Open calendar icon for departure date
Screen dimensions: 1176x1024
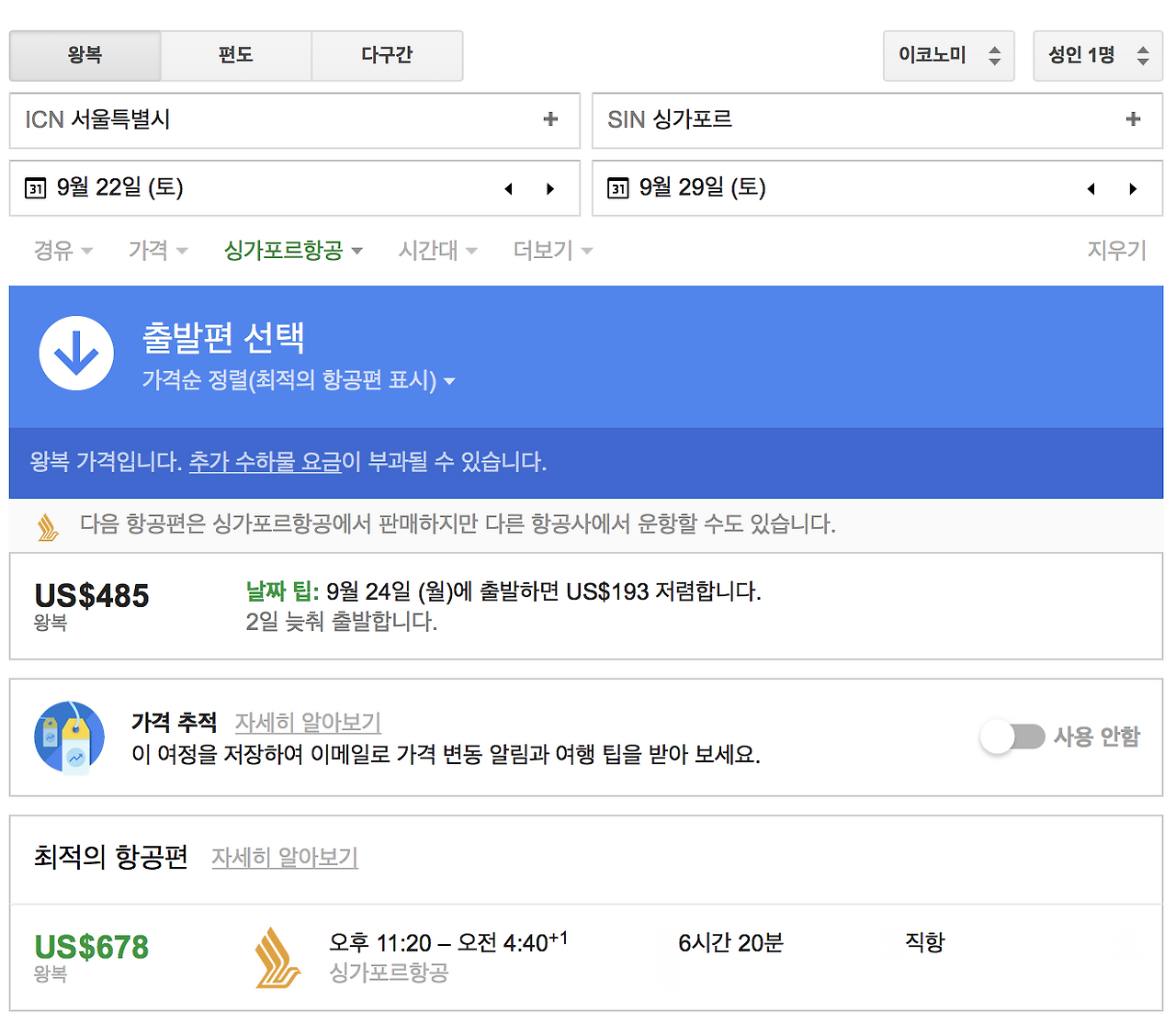36,188
